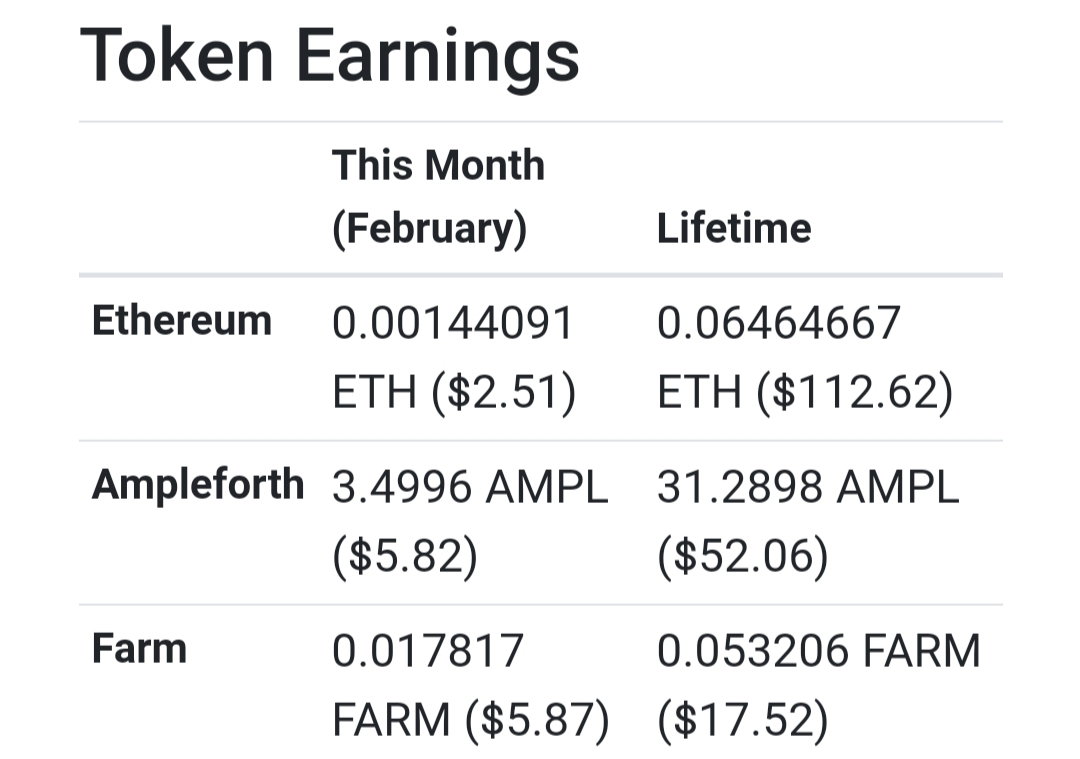The height and width of the screenshot is (759, 1080).
Task: Select Ethereum lifetime amount 0.06464667
Action: tap(778, 322)
